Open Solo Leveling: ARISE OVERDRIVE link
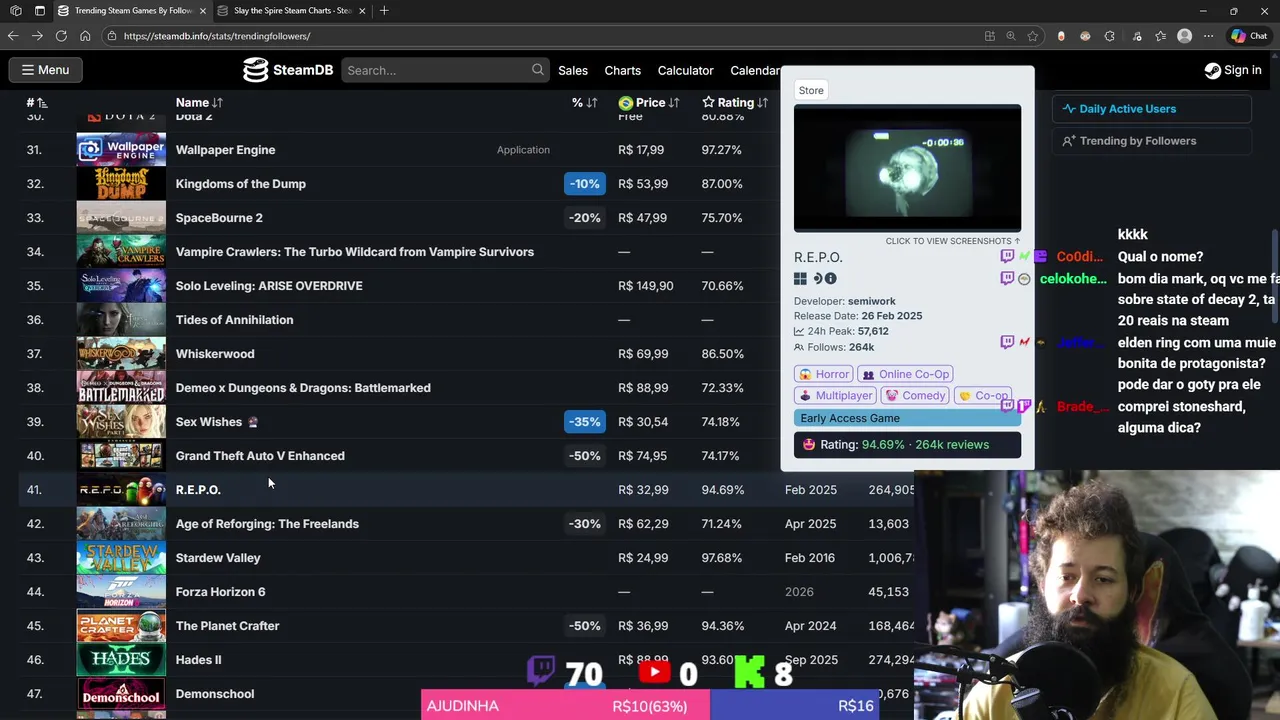Image resolution: width=1280 pixels, height=720 pixels. tap(269, 286)
